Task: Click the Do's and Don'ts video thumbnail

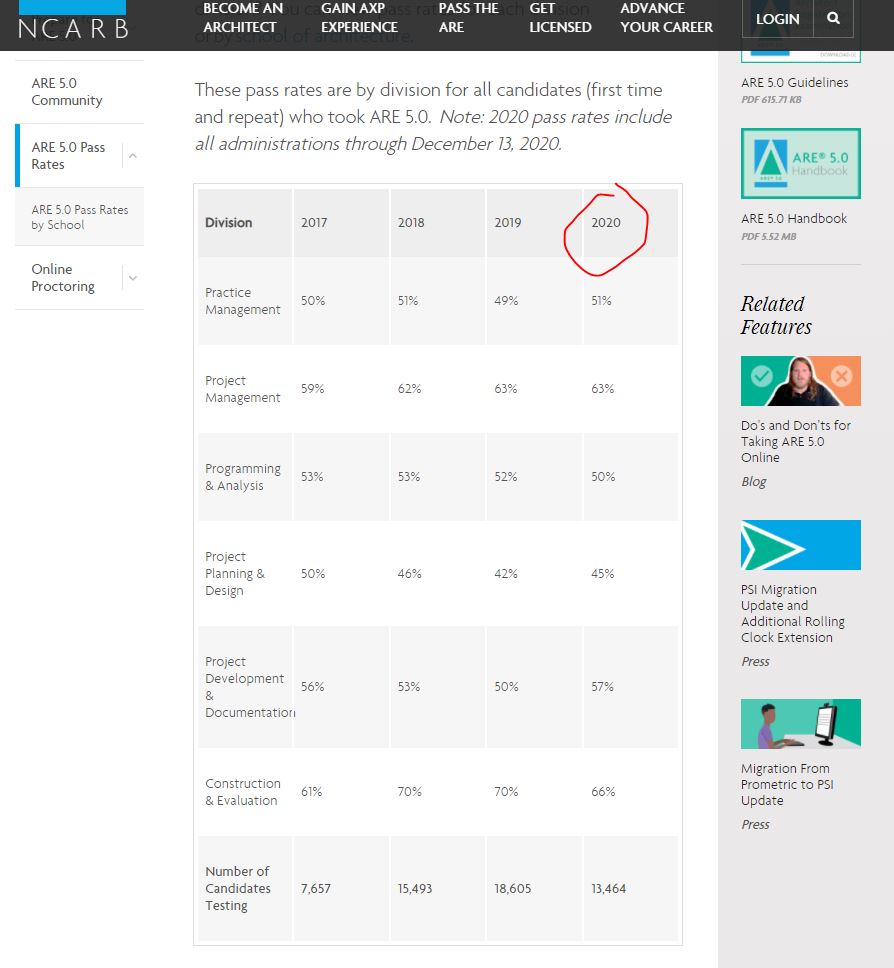Action: pyautogui.click(x=801, y=381)
